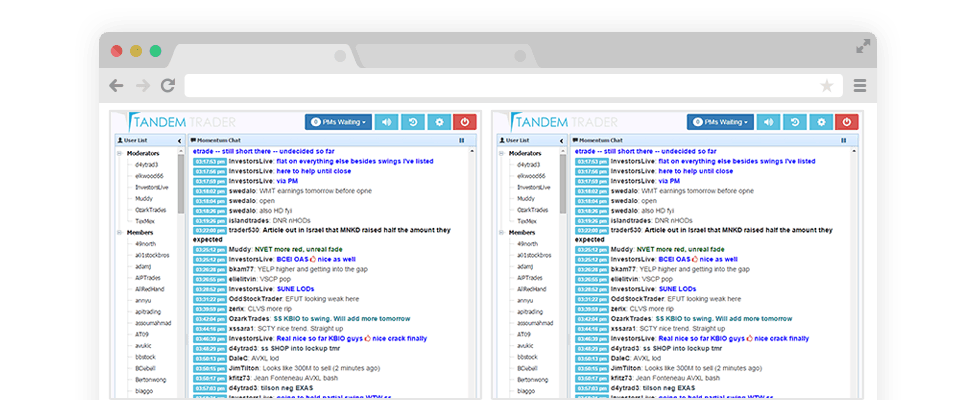Pause Momentum Chat in the right panel
The width and height of the screenshot is (965, 400).
pyautogui.click(x=844, y=140)
